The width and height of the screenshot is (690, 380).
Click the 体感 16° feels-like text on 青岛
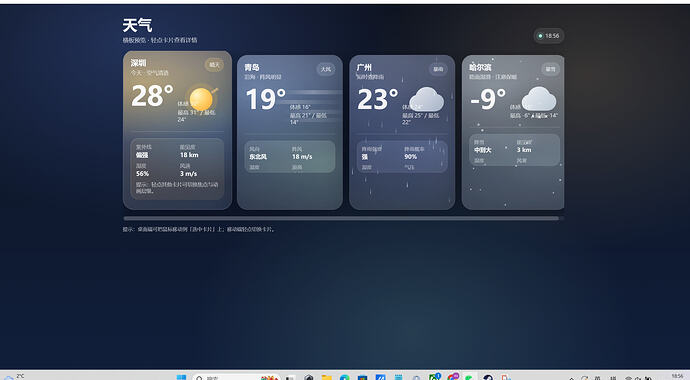click(x=300, y=107)
